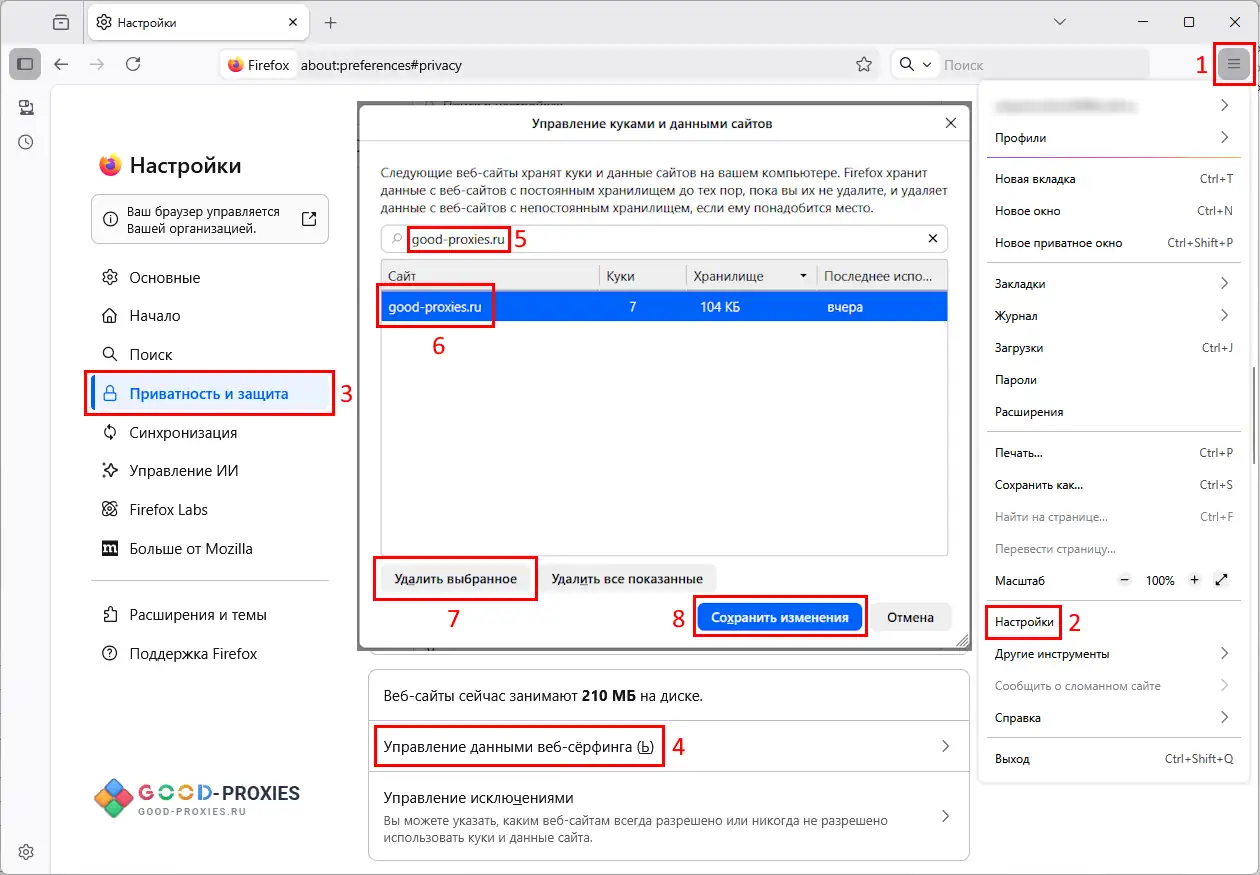Expand the Закладки submenu
1260x875 pixels.
pos(1114,284)
